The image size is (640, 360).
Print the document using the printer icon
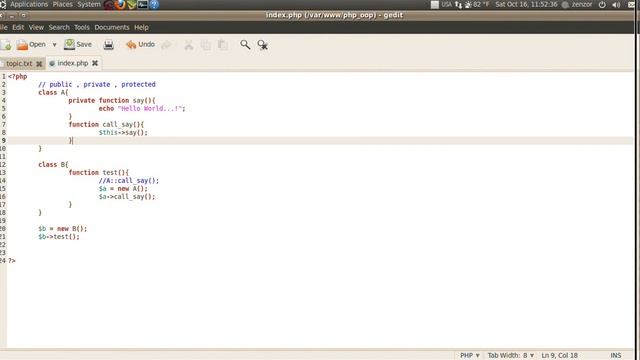click(109, 44)
